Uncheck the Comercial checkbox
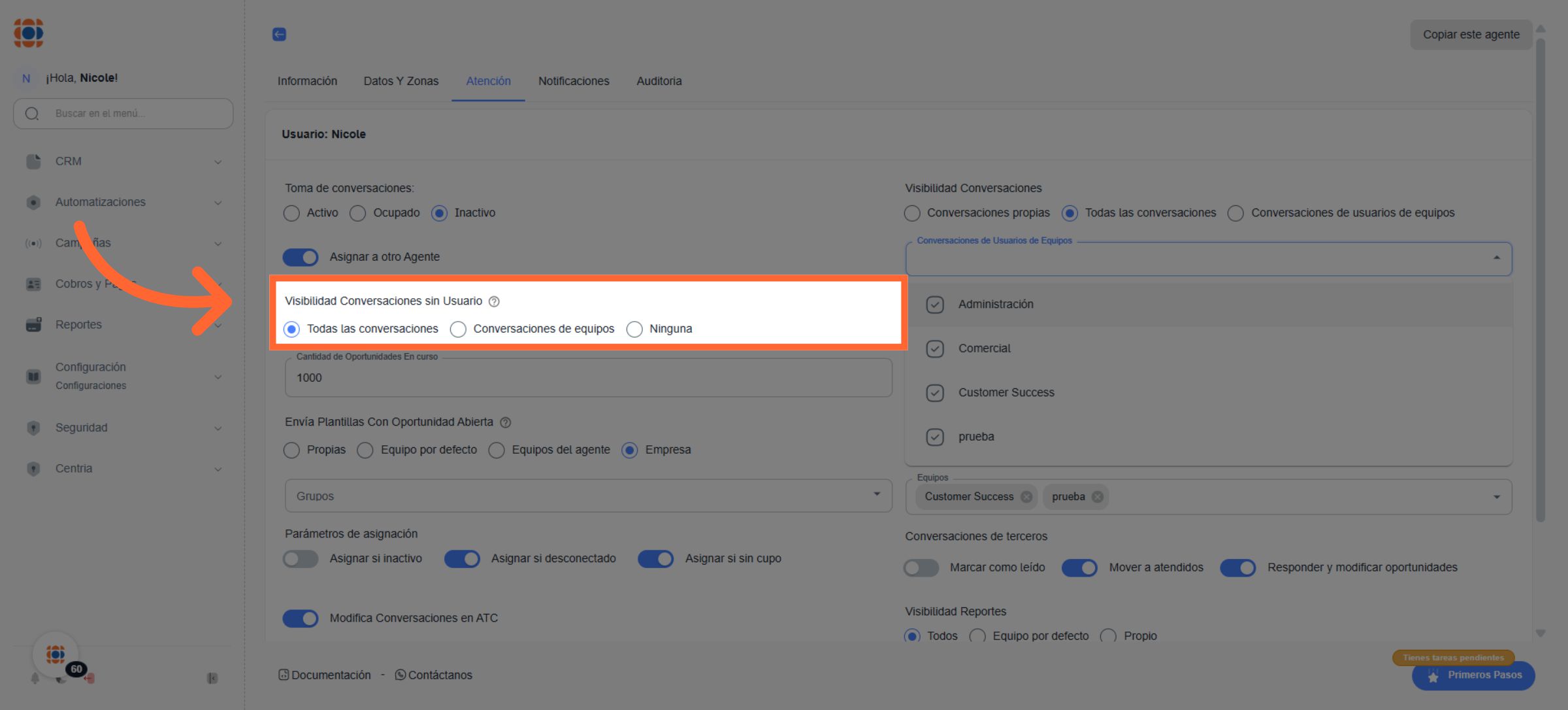The width and height of the screenshot is (1568, 710). coord(935,348)
